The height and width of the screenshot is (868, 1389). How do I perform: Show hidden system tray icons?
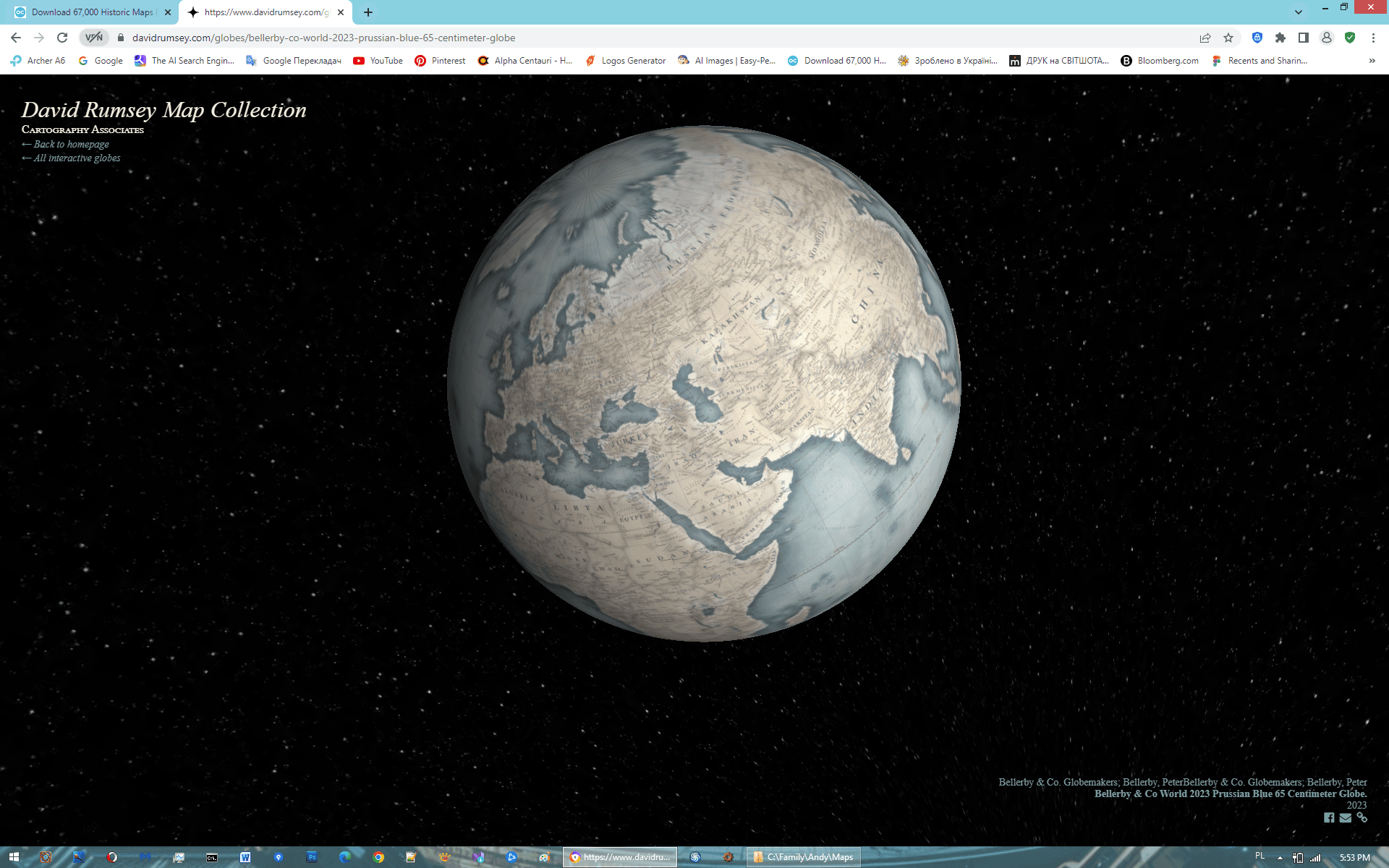(x=1280, y=857)
